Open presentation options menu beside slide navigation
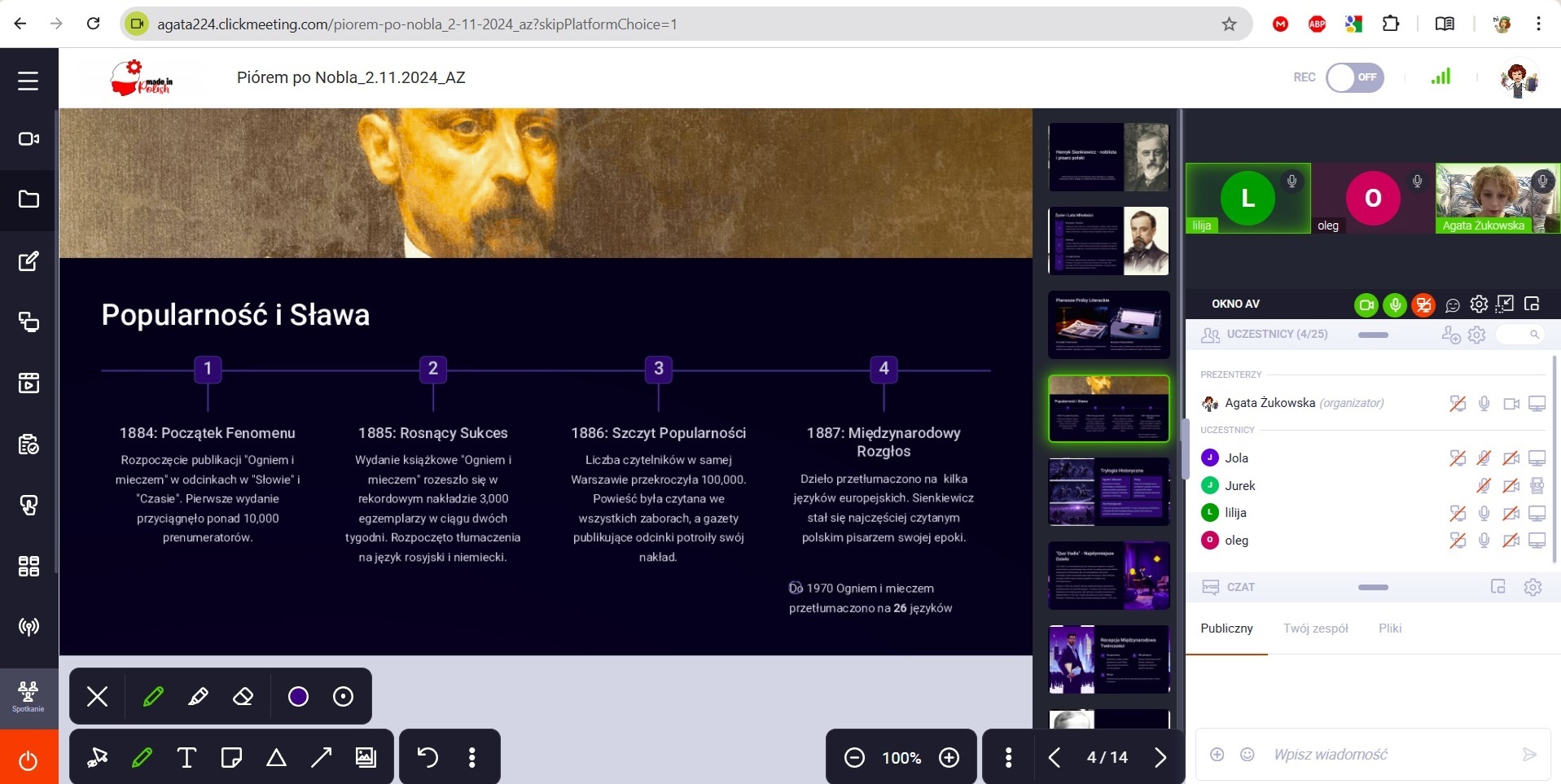The height and width of the screenshot is (784, 1561). coord(1008,758)
